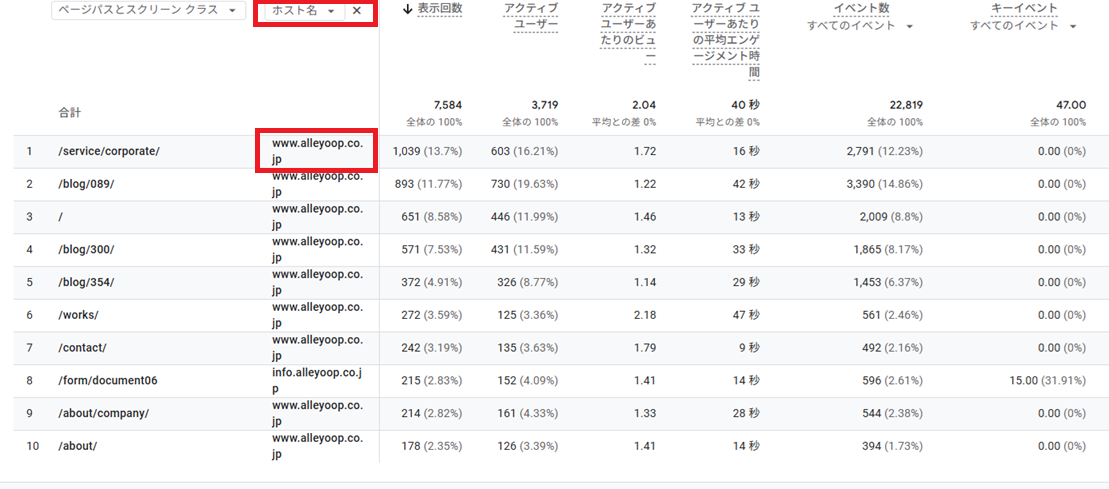Click the /works/ page path

click(x=78, y=315)
